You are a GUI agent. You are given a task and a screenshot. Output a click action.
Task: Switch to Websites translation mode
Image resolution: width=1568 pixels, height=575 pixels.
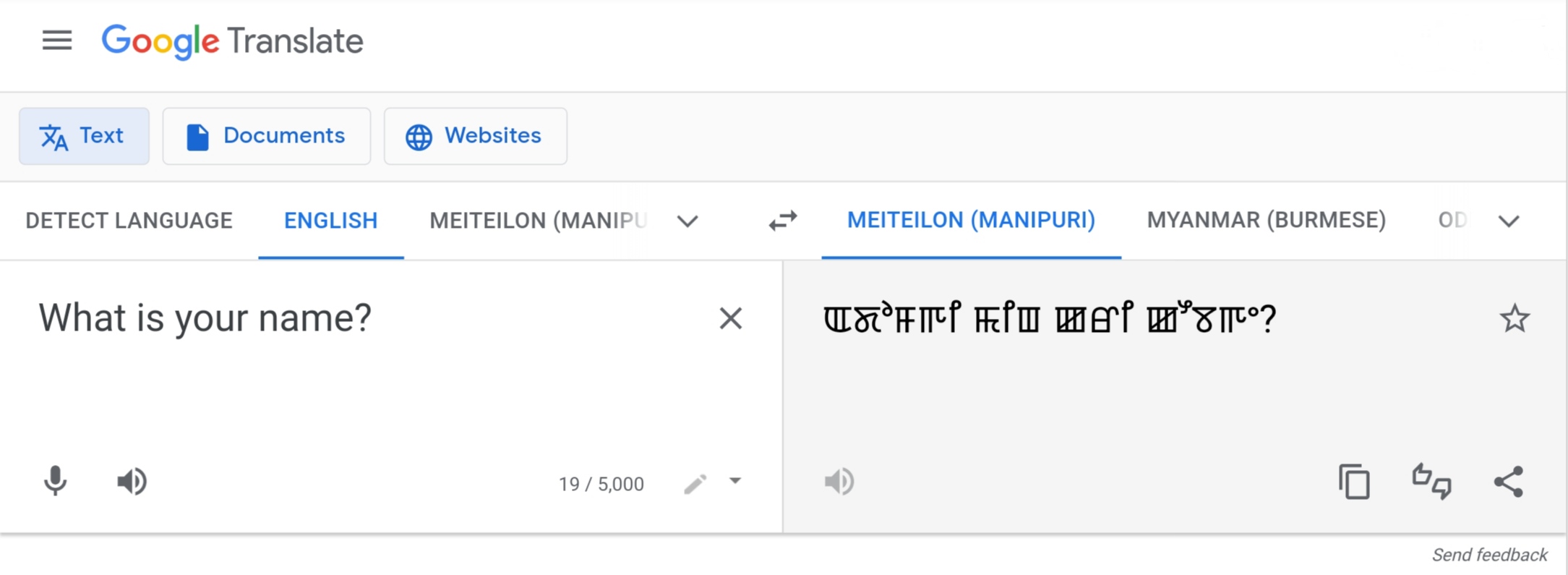[x=475, y=136]
